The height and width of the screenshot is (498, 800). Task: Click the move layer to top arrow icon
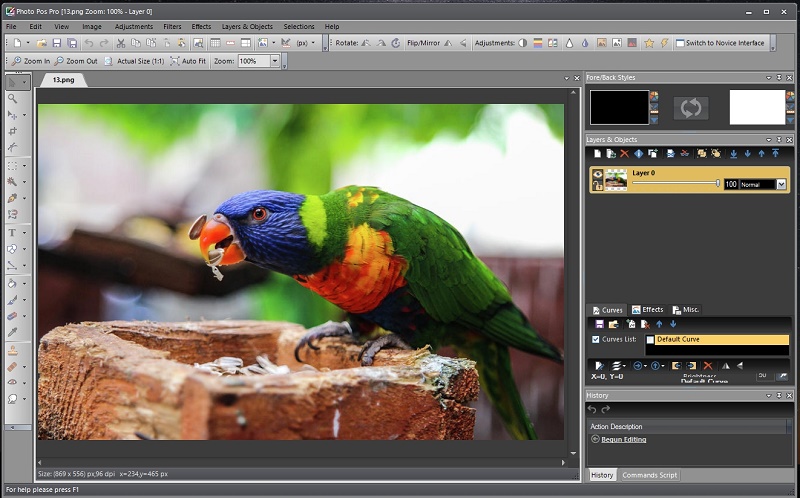click(775, 154)
